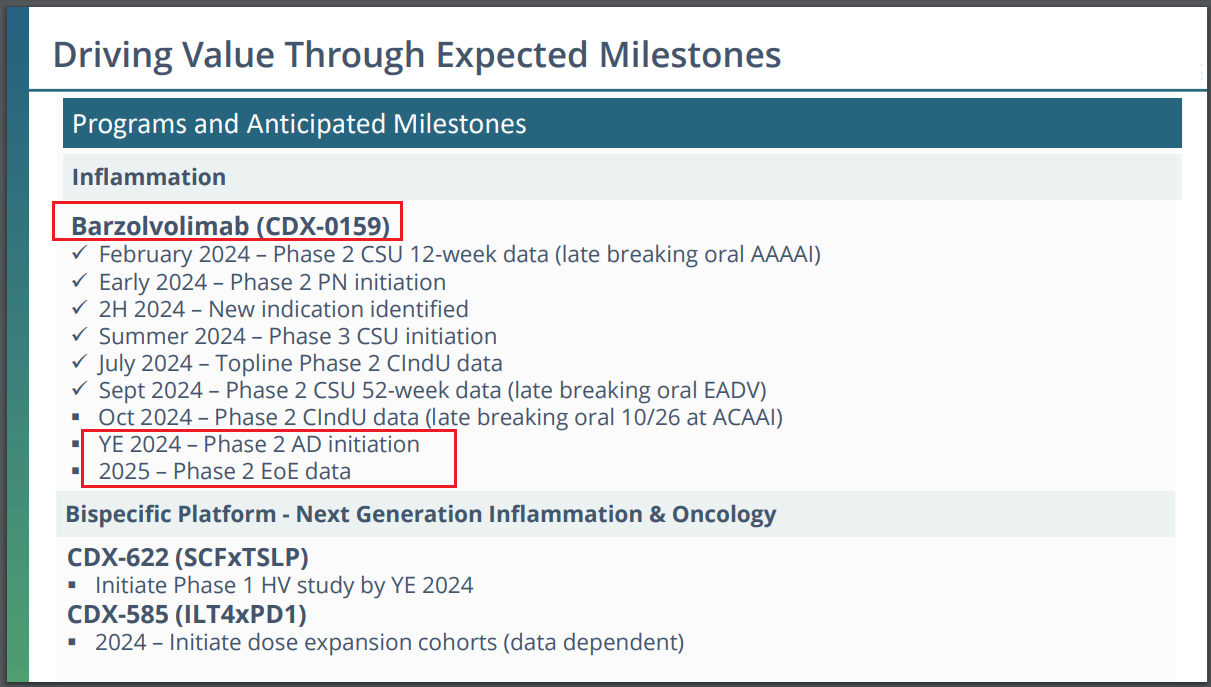Click the checkmark before Summer 2024 Phase 3 CSU

(x=79, y=336)
